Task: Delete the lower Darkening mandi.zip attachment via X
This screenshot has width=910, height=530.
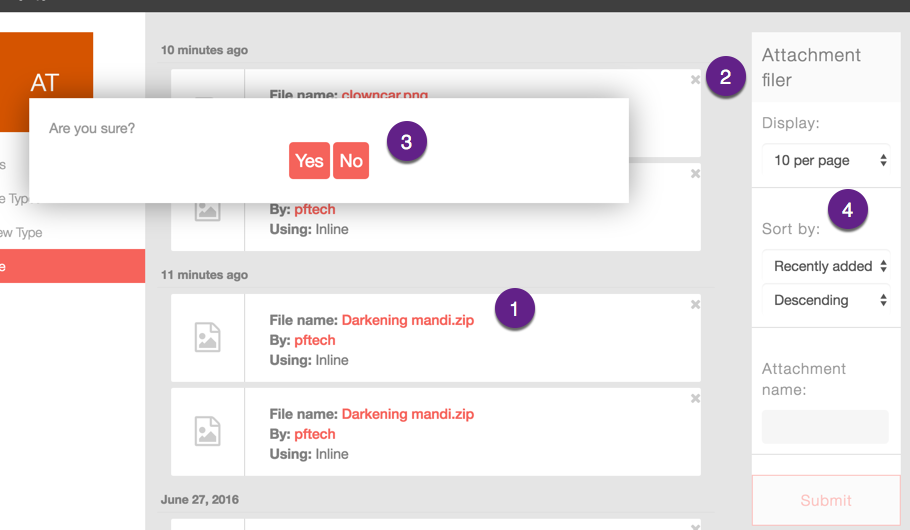Action: [x=695, y=398]
